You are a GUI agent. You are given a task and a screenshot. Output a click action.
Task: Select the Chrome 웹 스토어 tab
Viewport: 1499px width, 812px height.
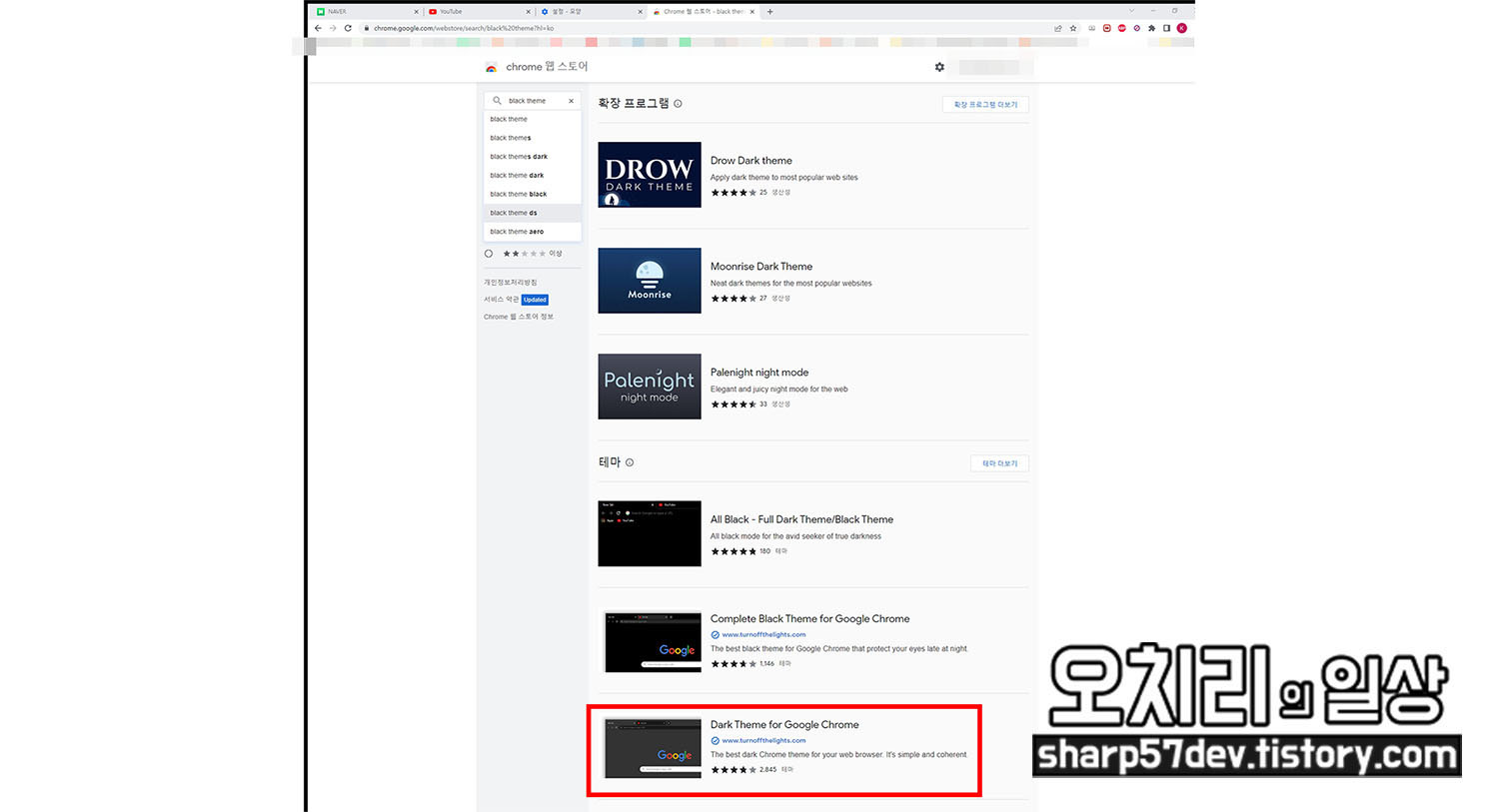(704, 12)
